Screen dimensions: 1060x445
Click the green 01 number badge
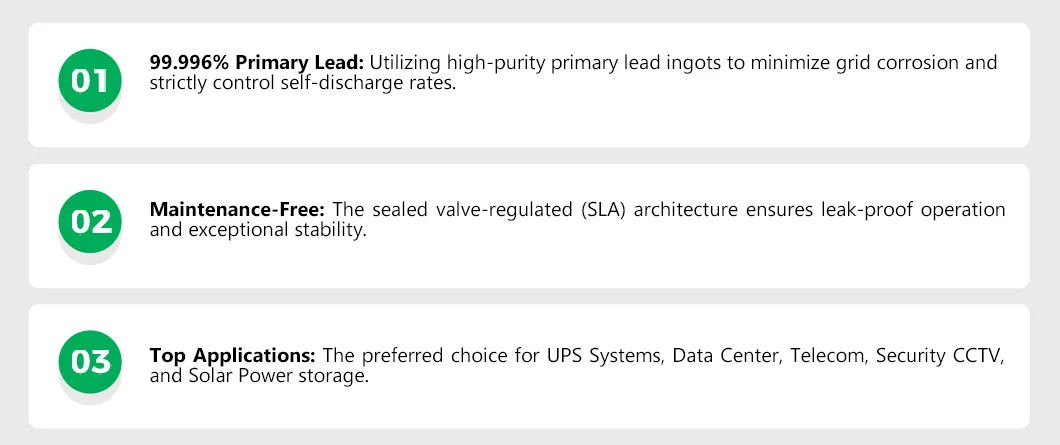(90, 81)
